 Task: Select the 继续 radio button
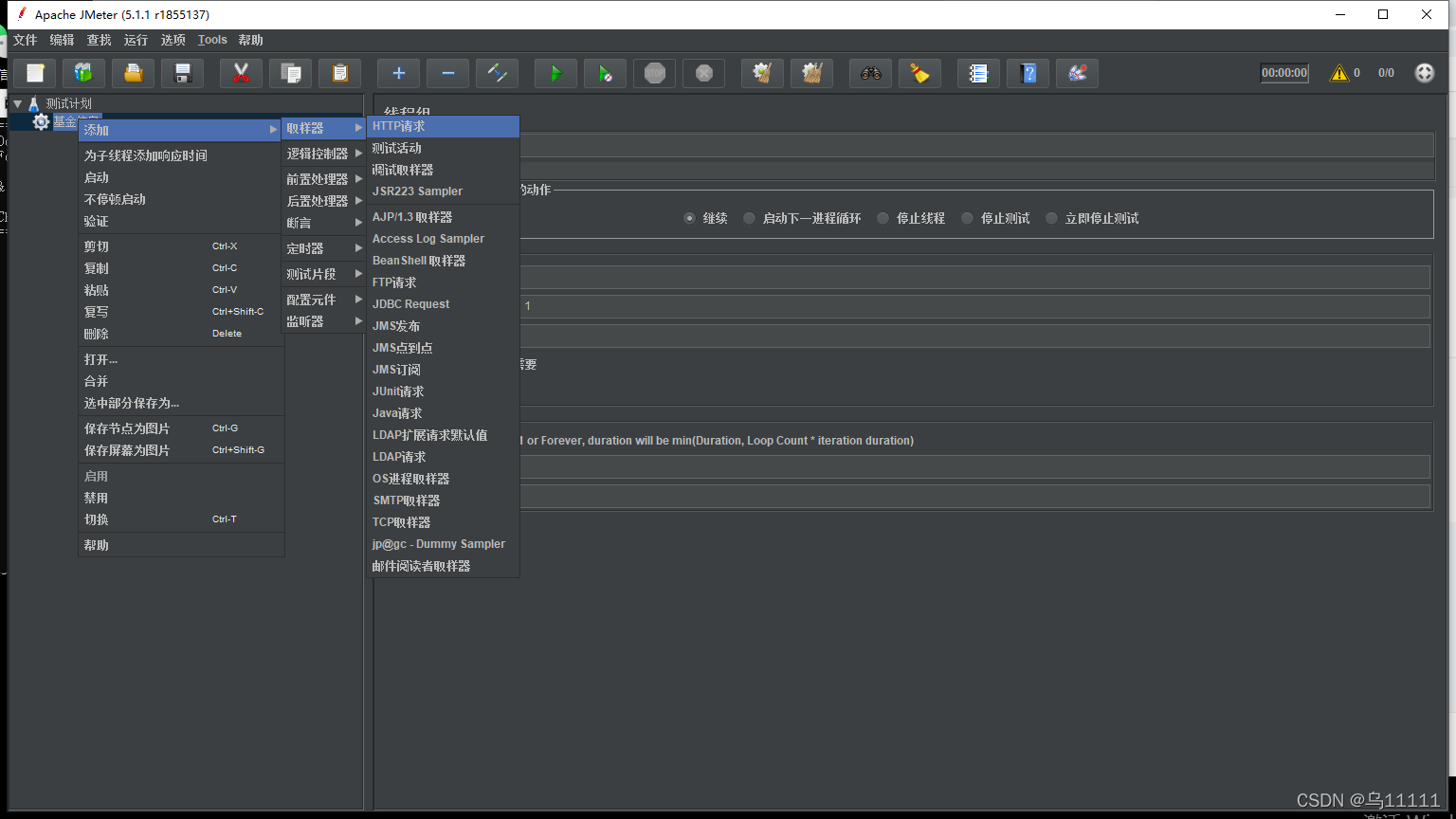coord(690,218)
